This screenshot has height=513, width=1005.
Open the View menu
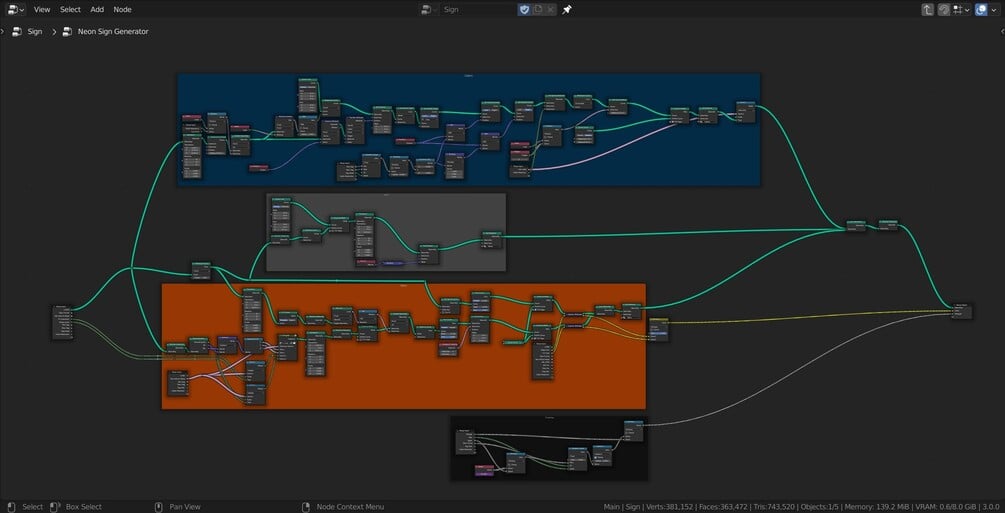[x=42, y=10]
